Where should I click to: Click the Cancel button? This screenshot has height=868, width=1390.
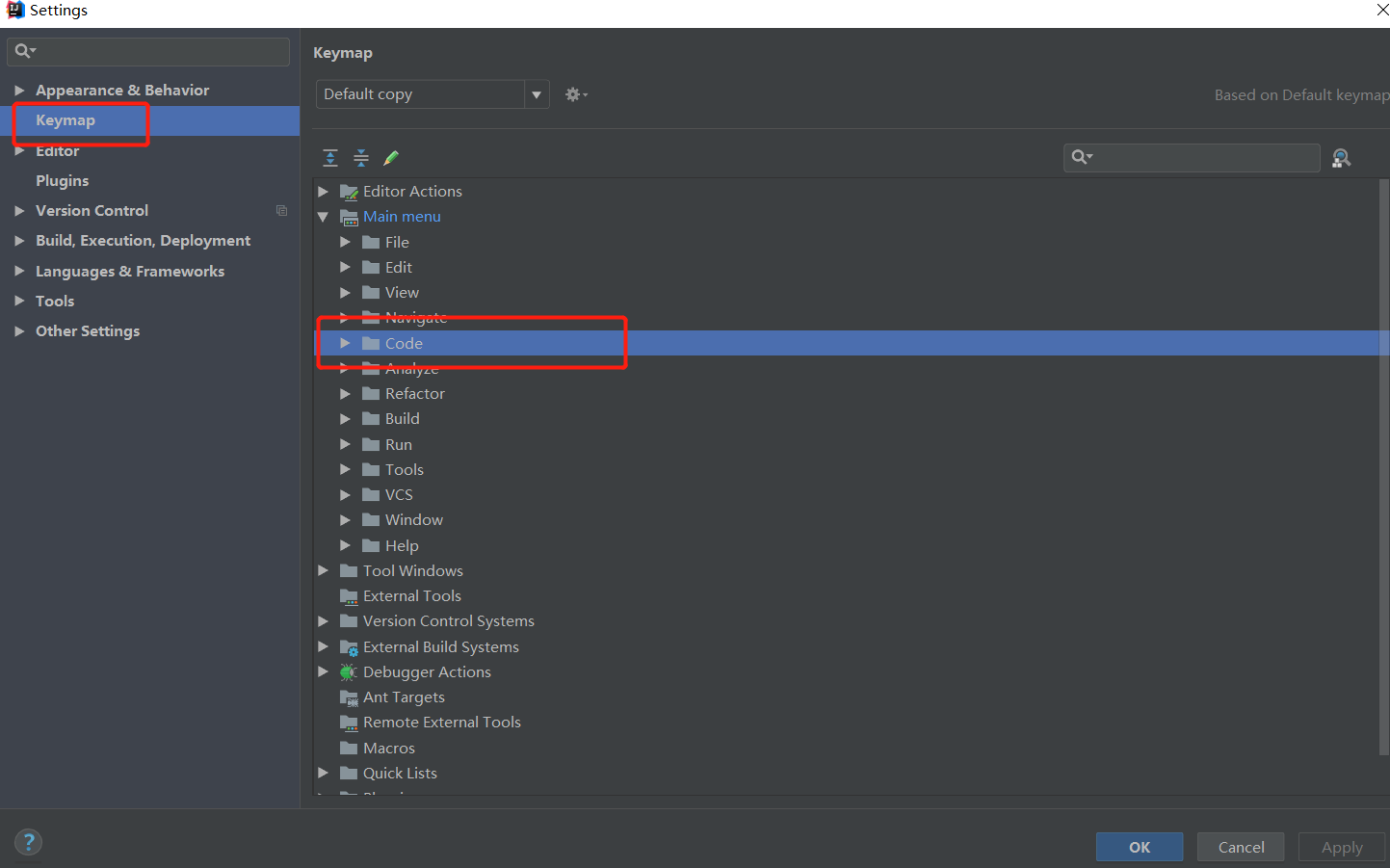coord(1241,847)
